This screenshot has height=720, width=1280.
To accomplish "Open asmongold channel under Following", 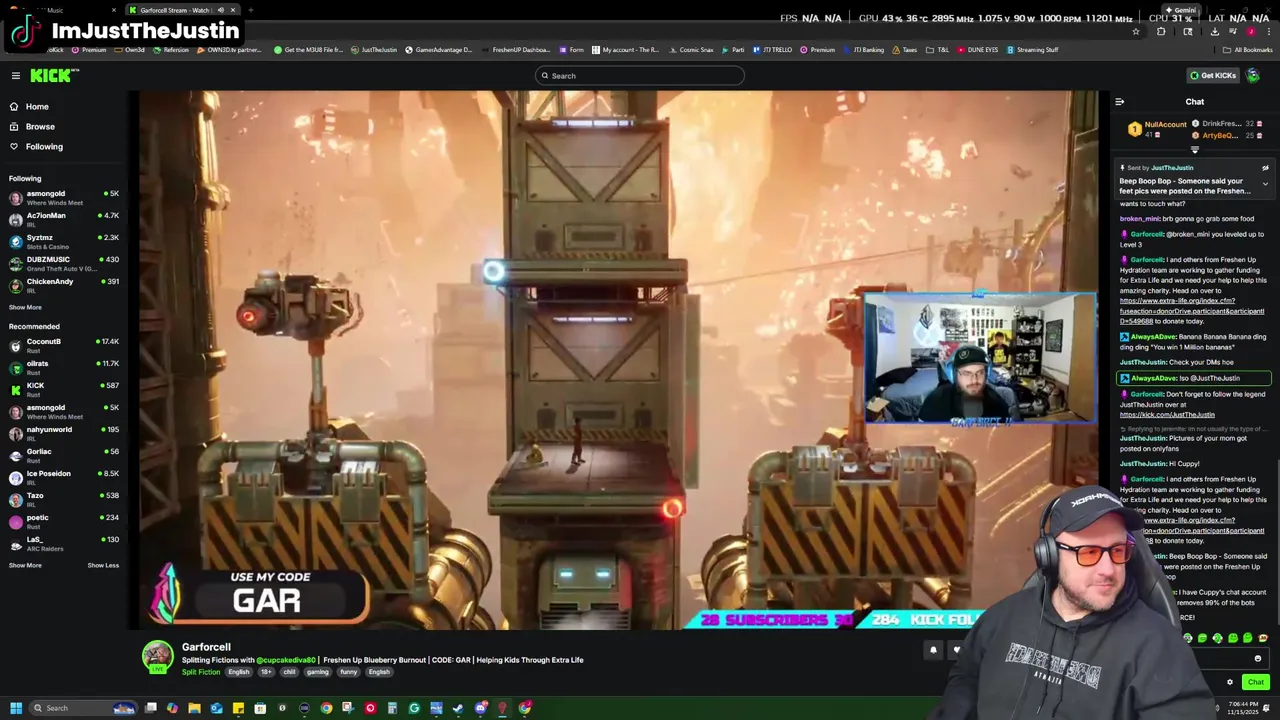I will [x=64, y=197].
